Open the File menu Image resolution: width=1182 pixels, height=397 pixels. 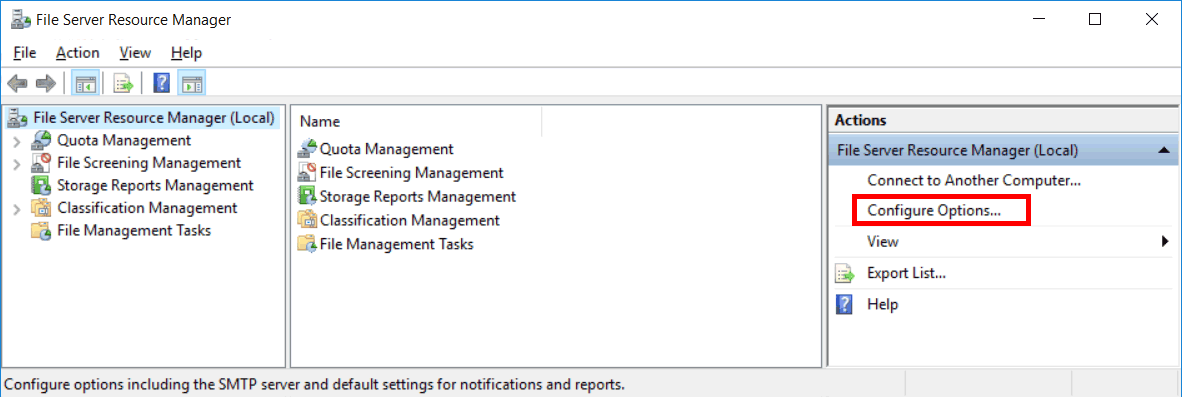coord(25,53)
